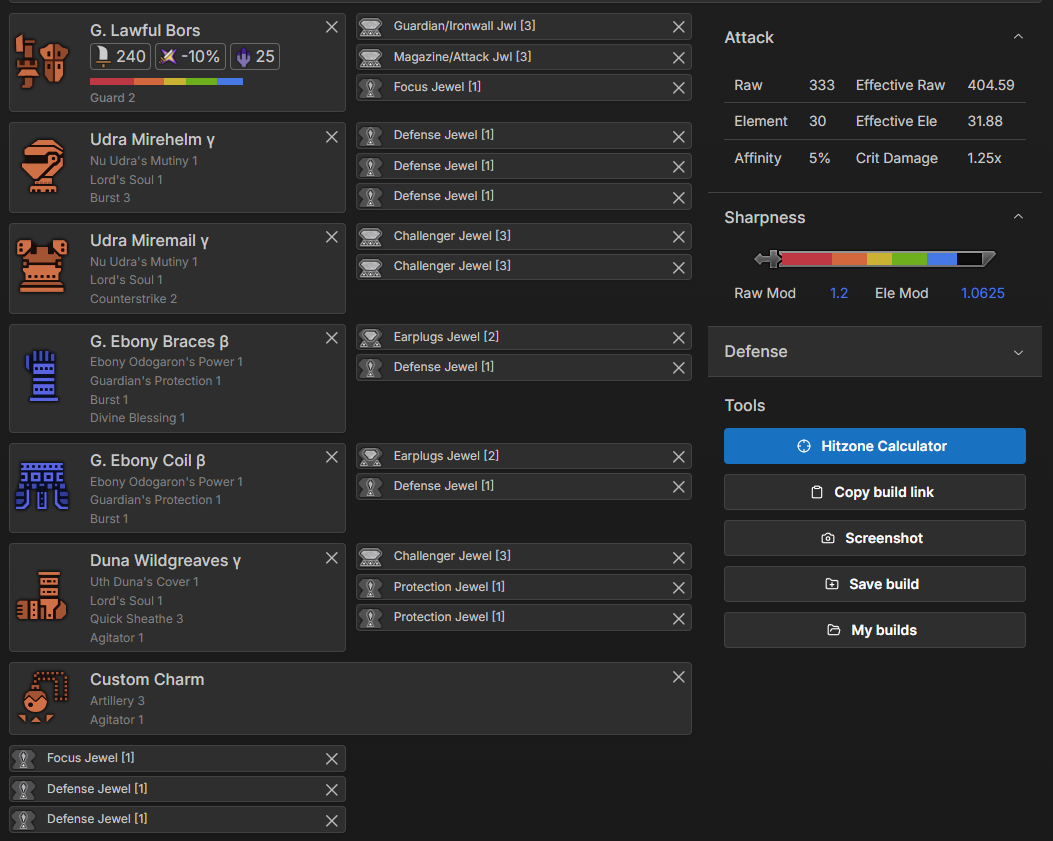This screenshot has height=841, width=1053.
Task: Click the Affinity 5% value
Action: 819,159
